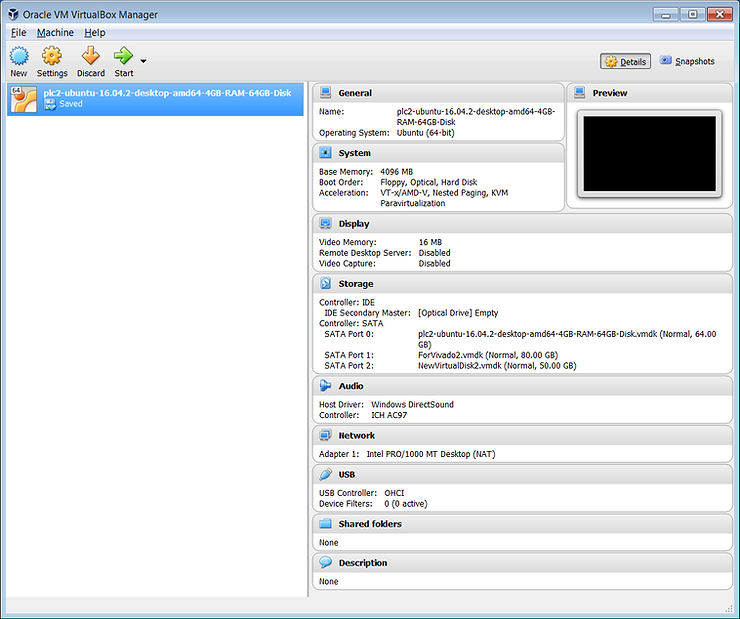Click the Ubuntu 64 OS icon of the VM
The image size is (740, 619).
[24, 99]
